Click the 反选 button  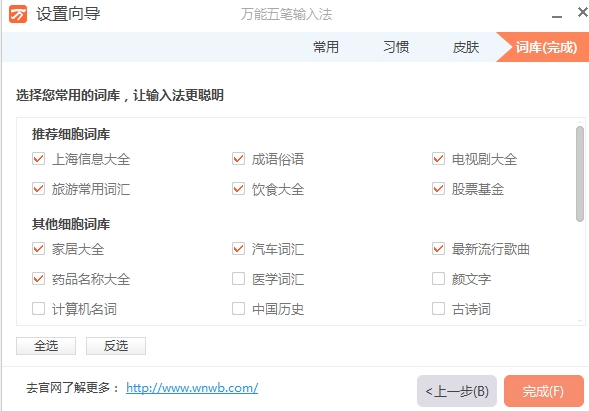116,346
